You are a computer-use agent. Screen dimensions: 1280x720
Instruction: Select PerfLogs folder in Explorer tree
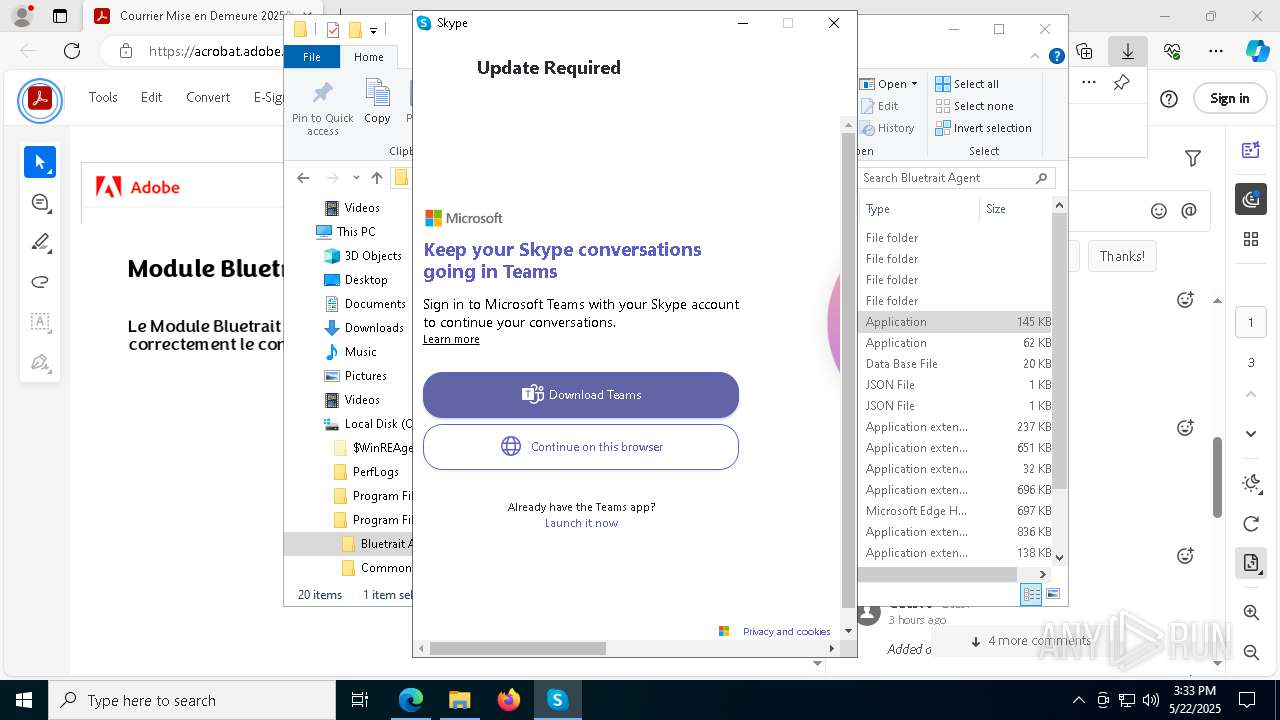click(x=366, y=472)
